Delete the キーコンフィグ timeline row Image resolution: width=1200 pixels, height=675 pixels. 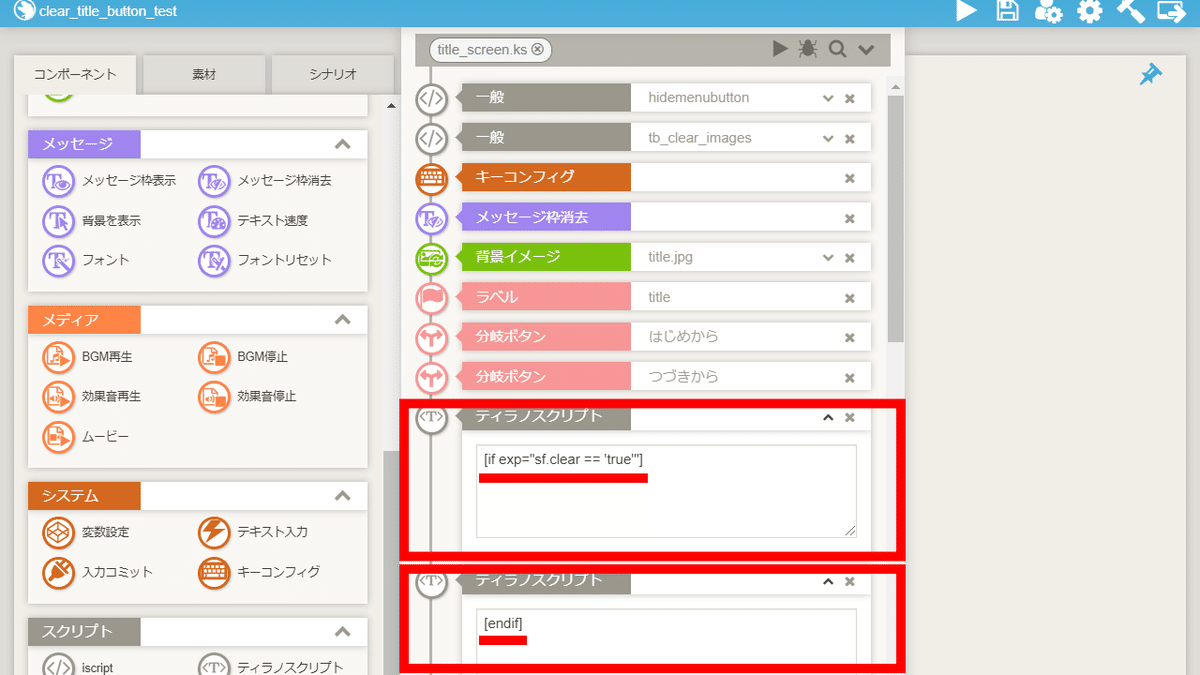850,178
